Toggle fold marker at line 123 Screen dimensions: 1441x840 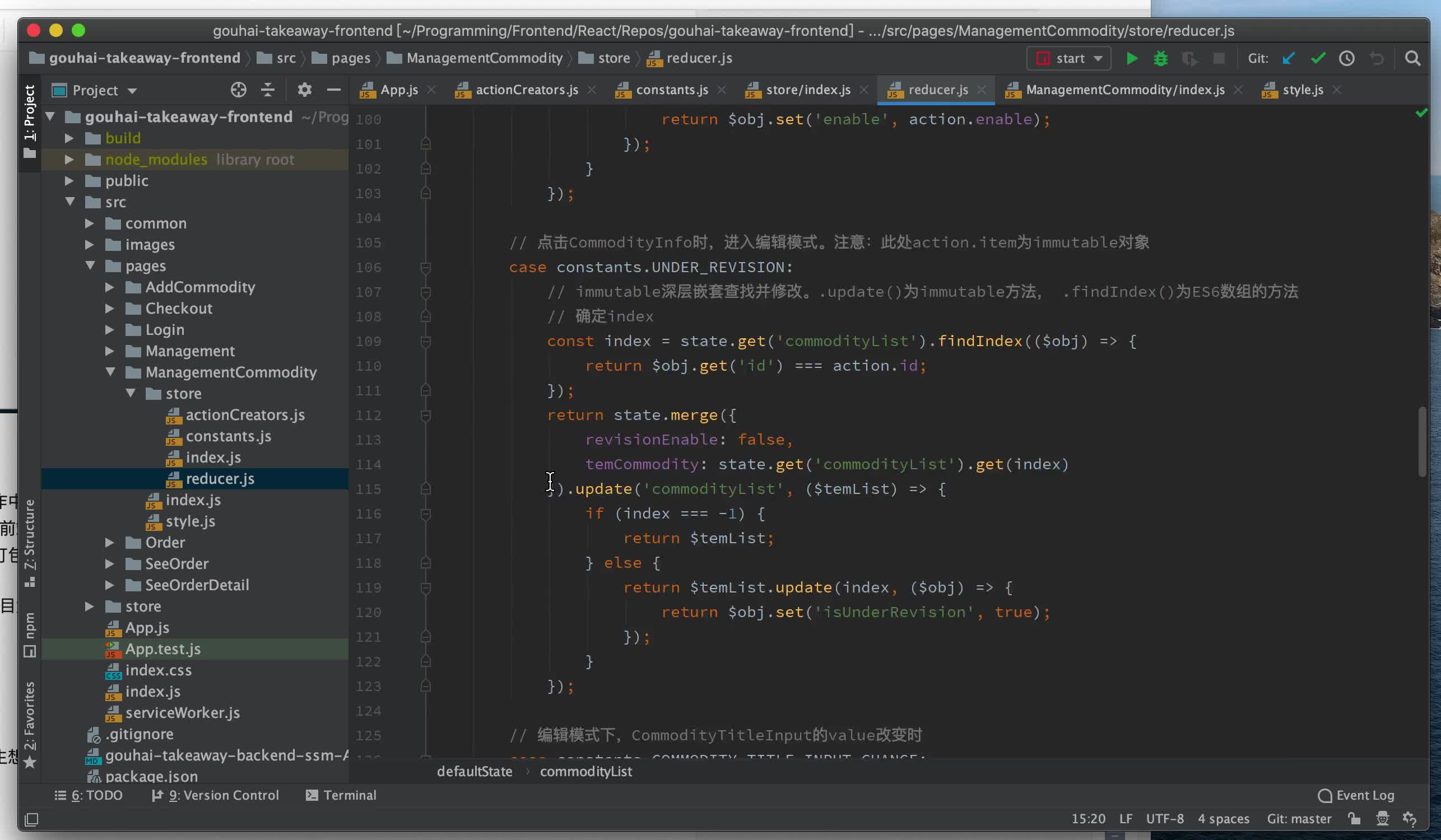[425, 685]
